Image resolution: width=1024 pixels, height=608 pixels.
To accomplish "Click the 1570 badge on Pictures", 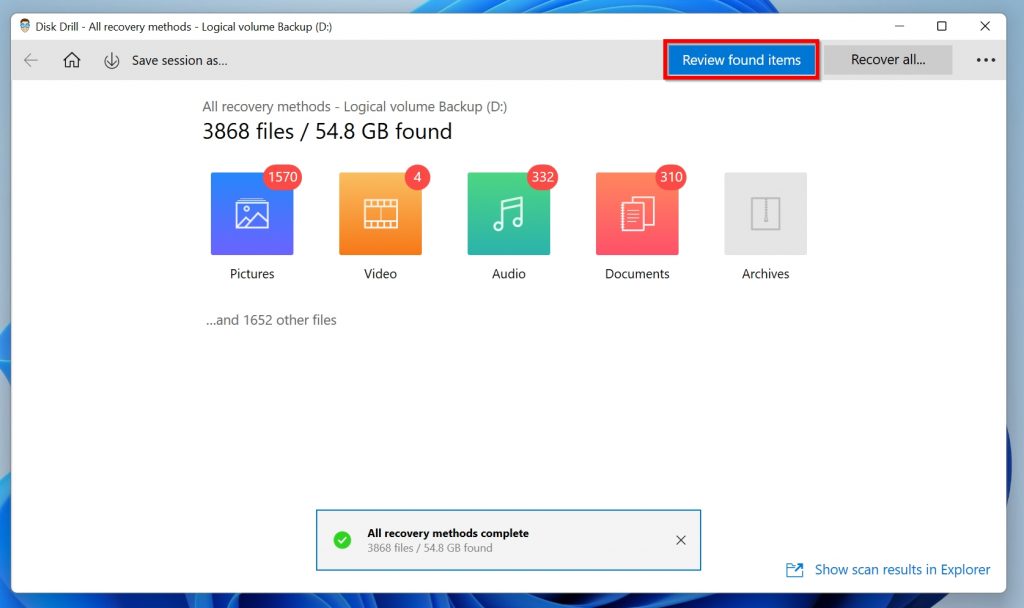I will [x=281, y=177].
